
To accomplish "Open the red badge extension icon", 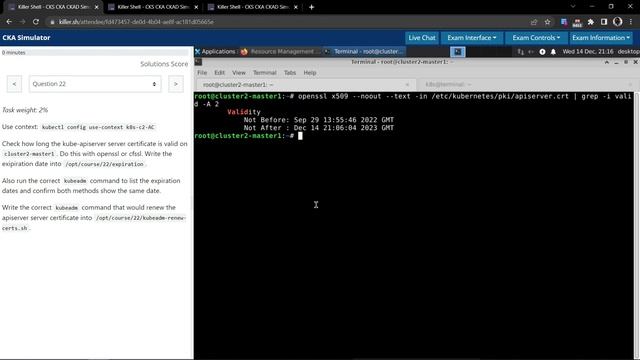I will 577,22.
